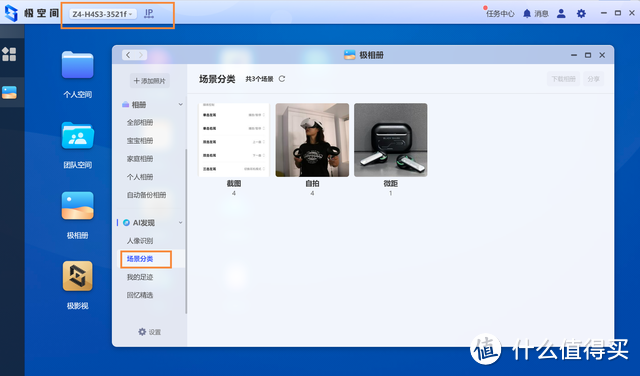Open 人像识别 in AI发现
640x376 pixels.
coord(140,240)
